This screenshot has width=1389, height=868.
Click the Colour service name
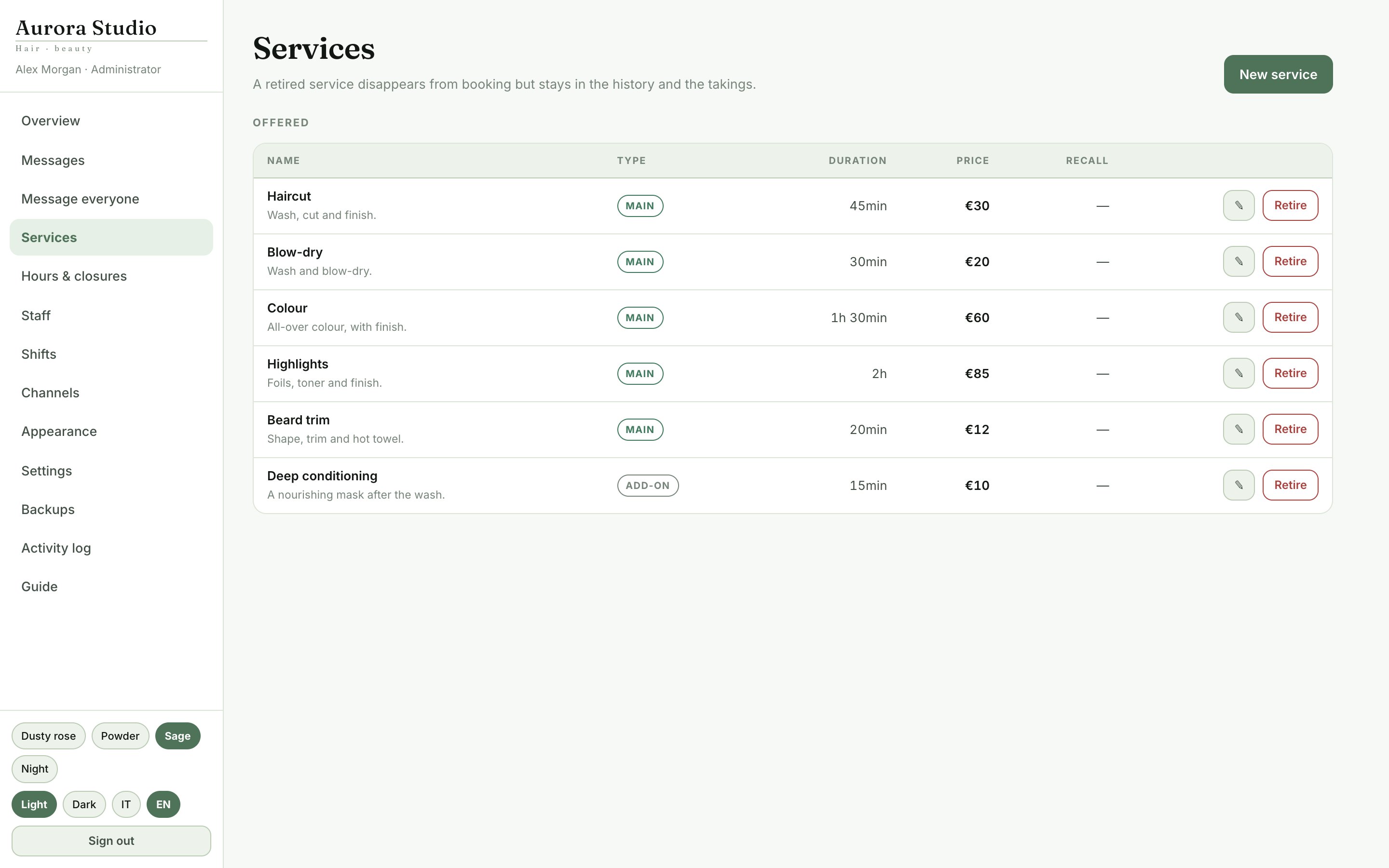[x=287, y=308]
